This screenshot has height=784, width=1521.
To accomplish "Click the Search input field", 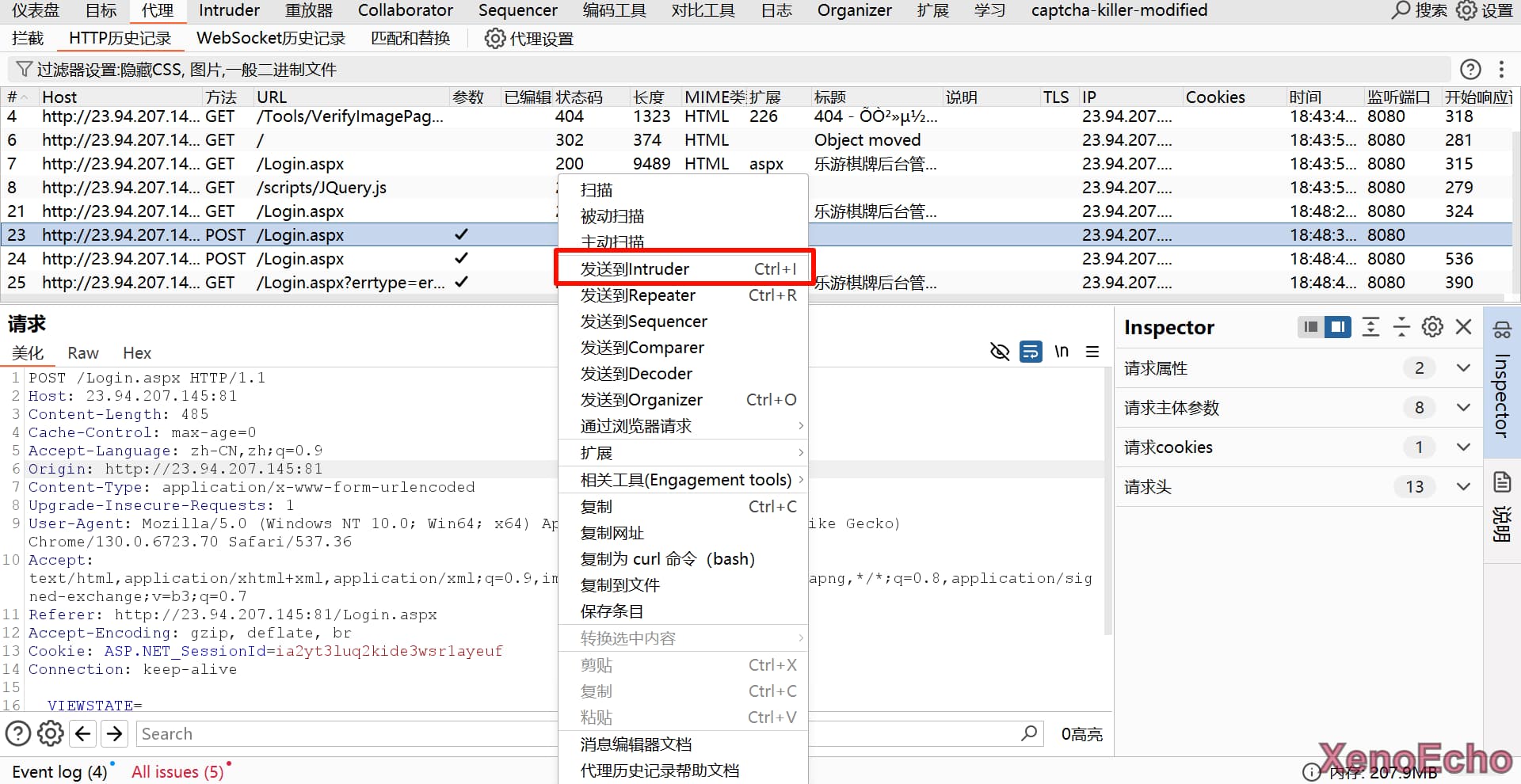I will point(555,734).
